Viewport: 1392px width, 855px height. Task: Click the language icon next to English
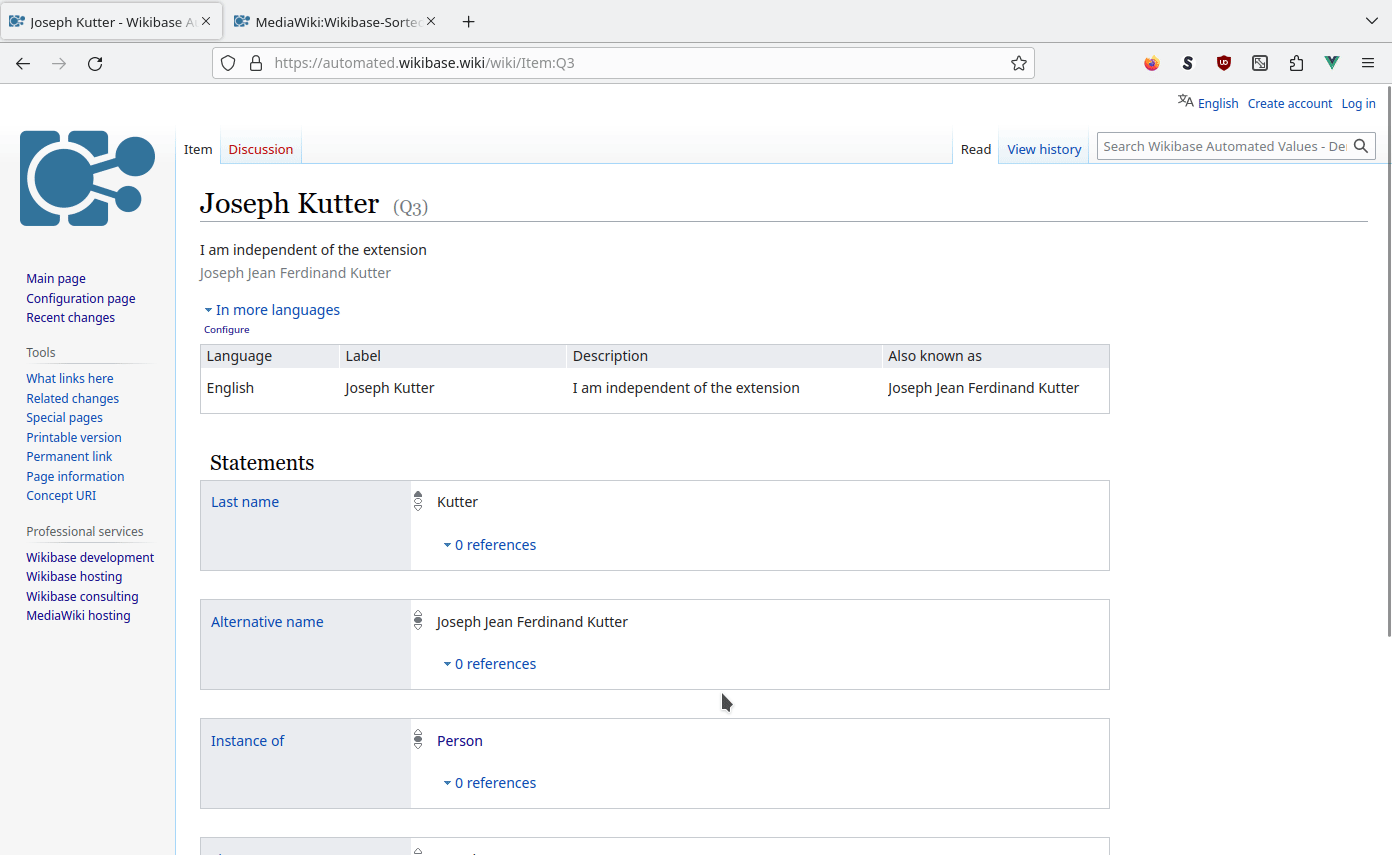1185,101
